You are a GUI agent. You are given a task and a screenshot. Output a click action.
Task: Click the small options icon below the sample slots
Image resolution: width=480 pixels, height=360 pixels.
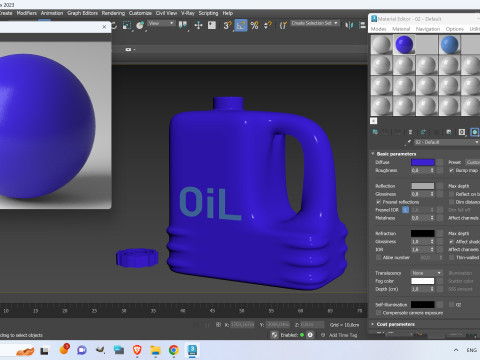point(374,121)
